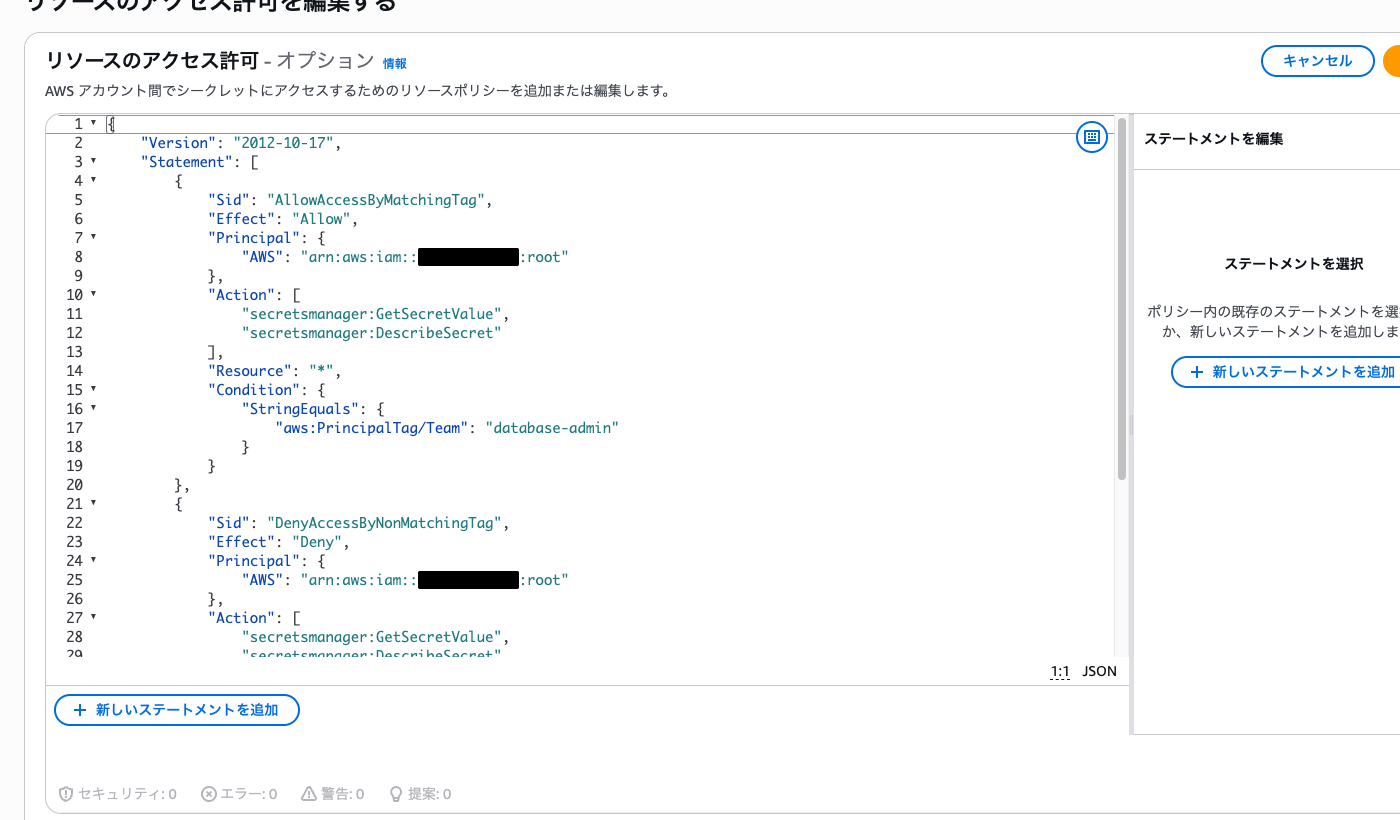Click the 提案: 0 status text

pyautogui.click(x=430, y=794)
